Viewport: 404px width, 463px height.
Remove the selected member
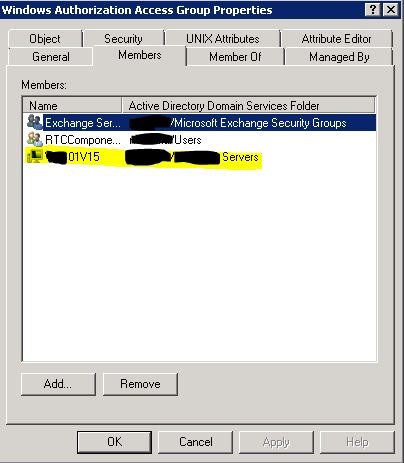(x=140, y=384)
